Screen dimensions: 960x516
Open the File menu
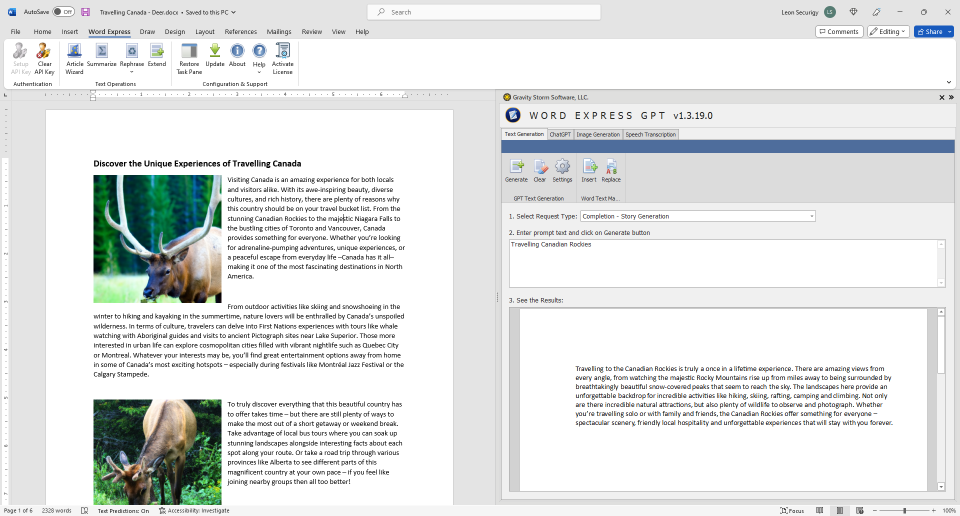15,31
